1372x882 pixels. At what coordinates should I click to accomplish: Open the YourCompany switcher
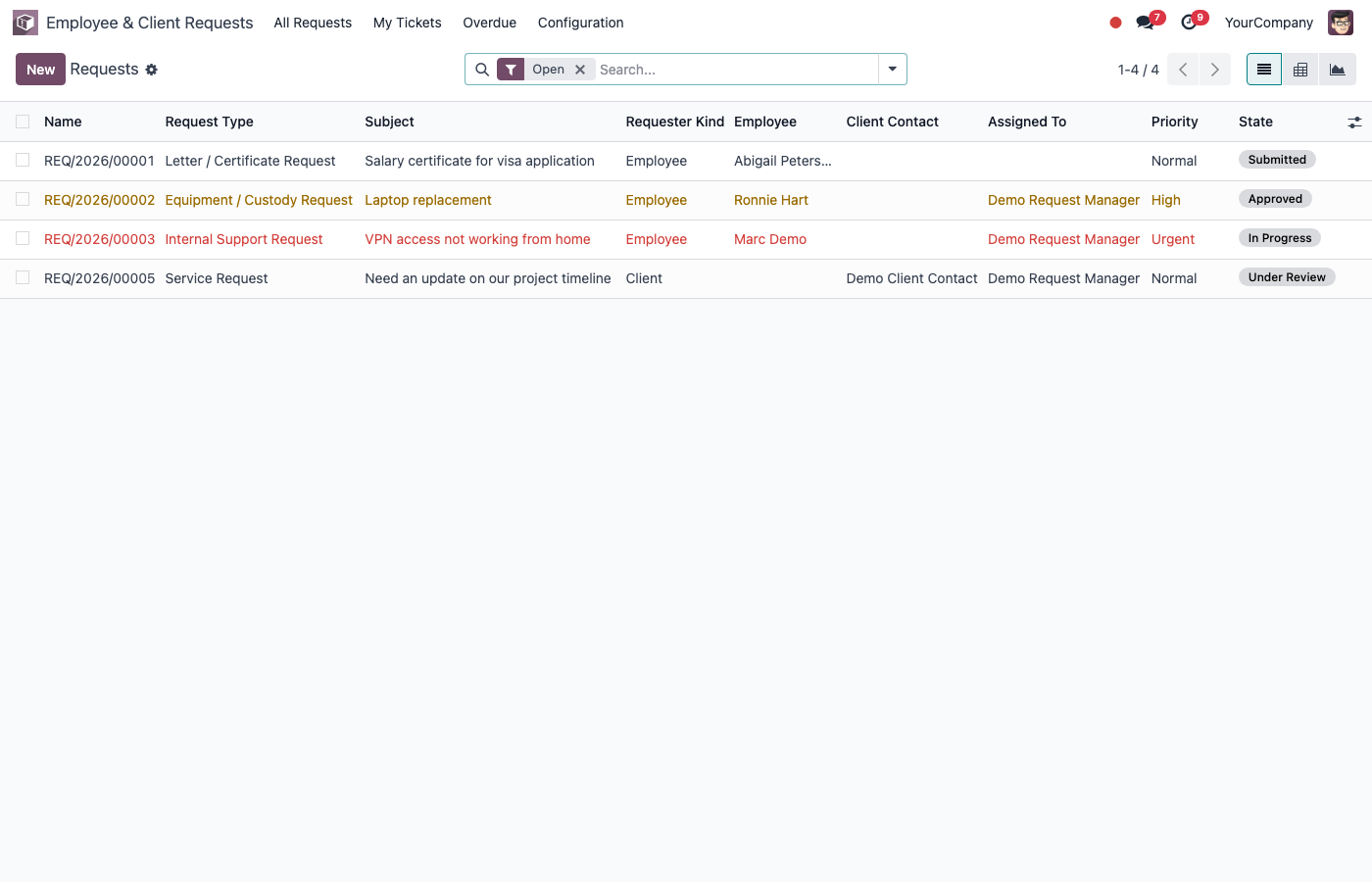pos(1269,23)
